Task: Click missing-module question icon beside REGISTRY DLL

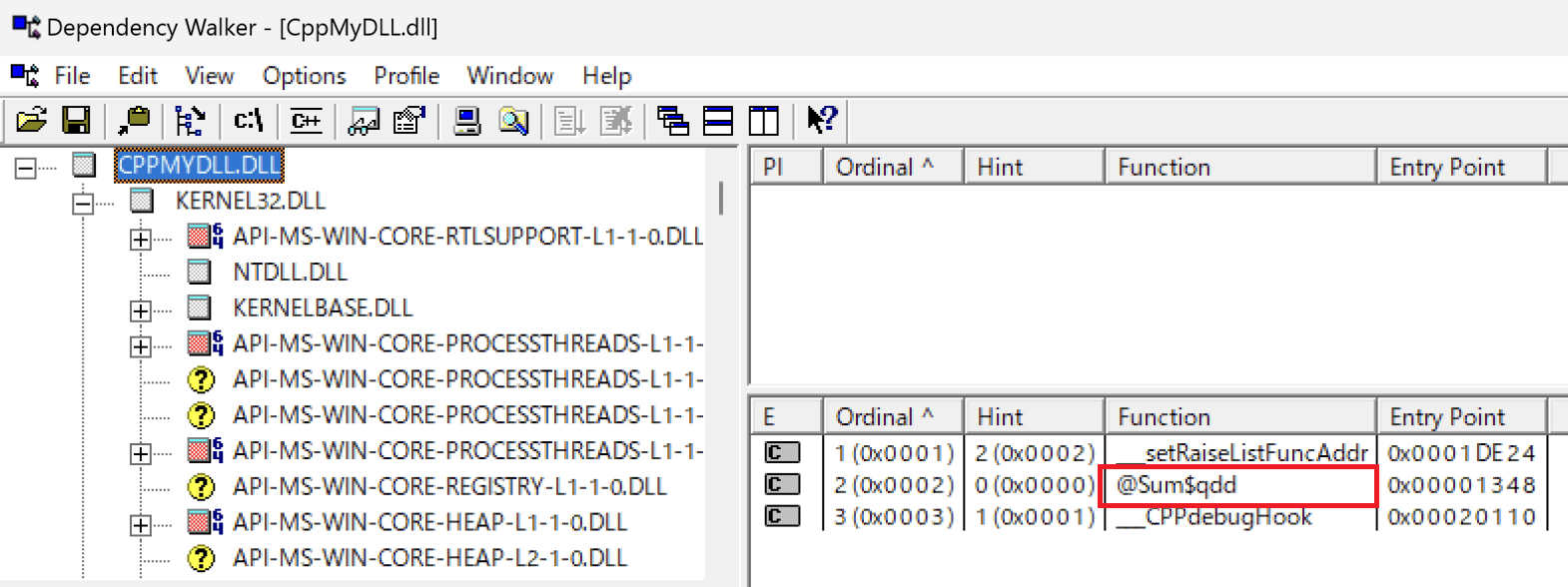Action: tap(202, 487)
